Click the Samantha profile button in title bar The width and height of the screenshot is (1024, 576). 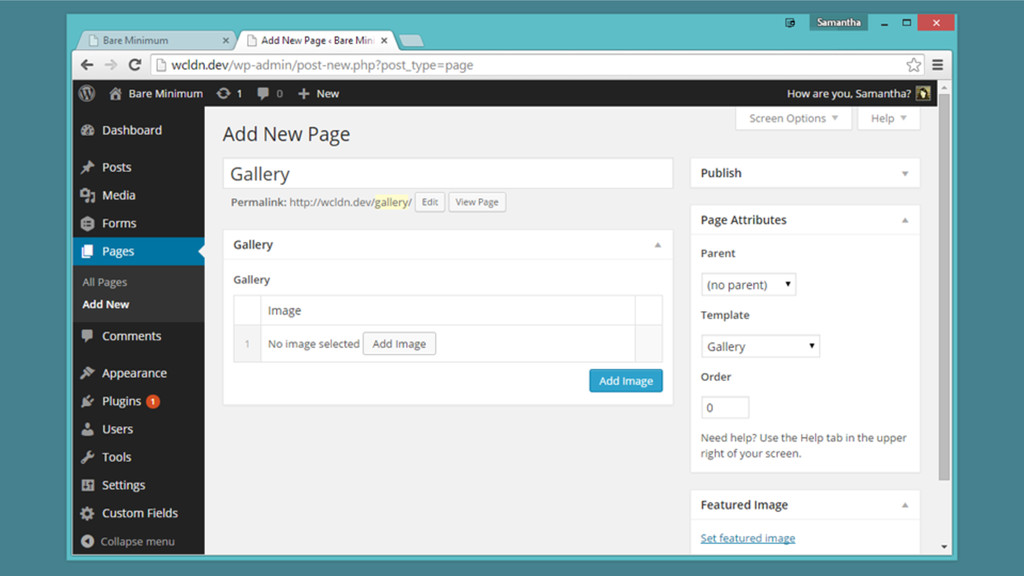point(839,22)
